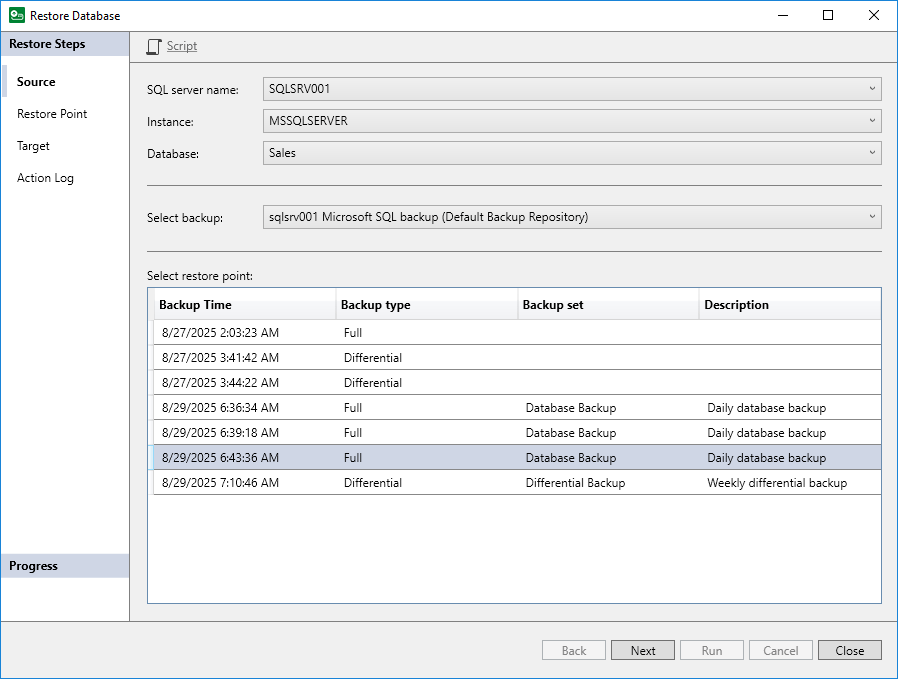This screenshot has width=898, height=679.
Task: Open the Database dropdown showing Sales
Action: (873, 152)
